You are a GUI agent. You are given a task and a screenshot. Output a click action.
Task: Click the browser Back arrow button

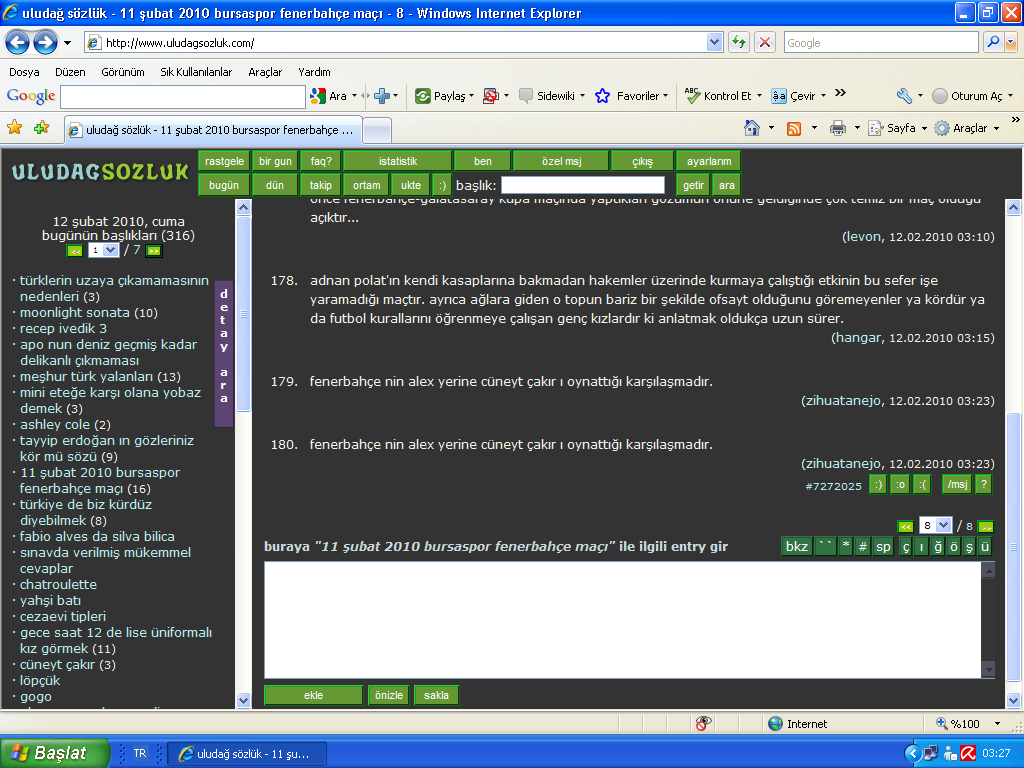click(18, 43)
